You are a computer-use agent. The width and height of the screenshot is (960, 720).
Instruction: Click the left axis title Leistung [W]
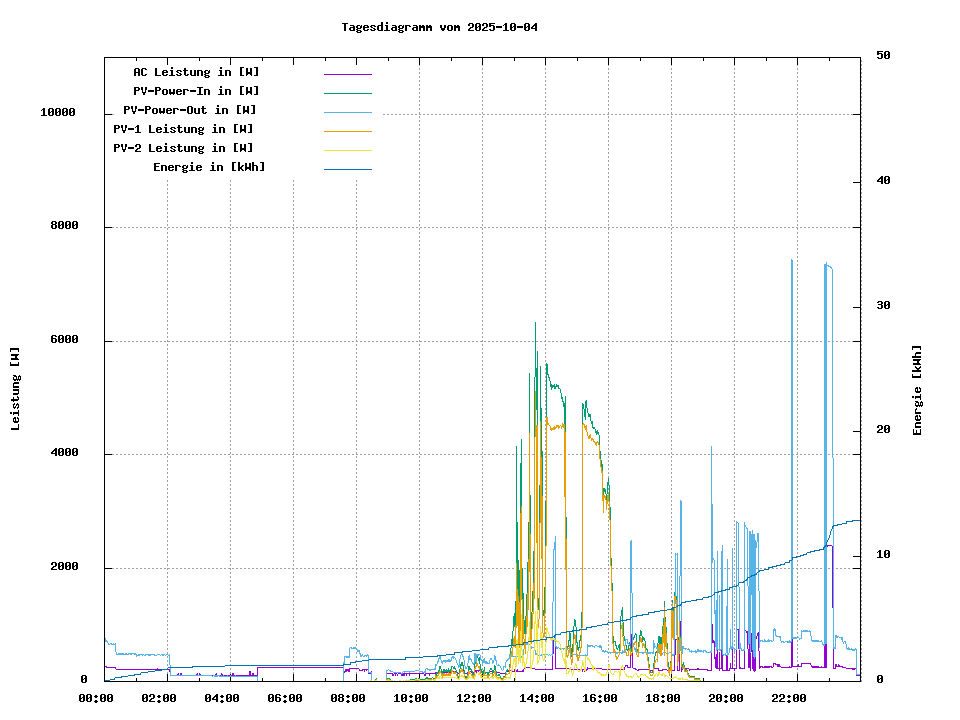click(x=16, y=388)
